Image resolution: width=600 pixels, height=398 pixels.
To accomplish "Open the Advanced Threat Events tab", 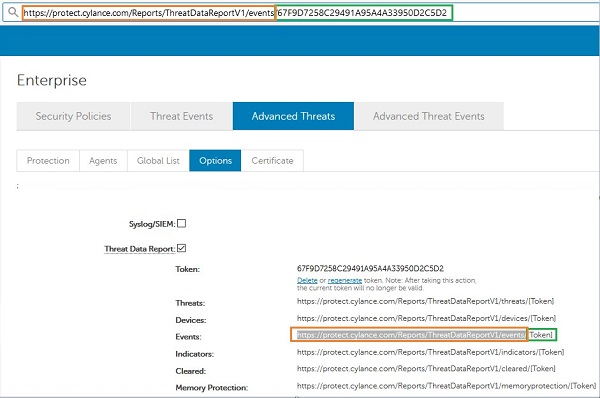I will pos(429,116).
